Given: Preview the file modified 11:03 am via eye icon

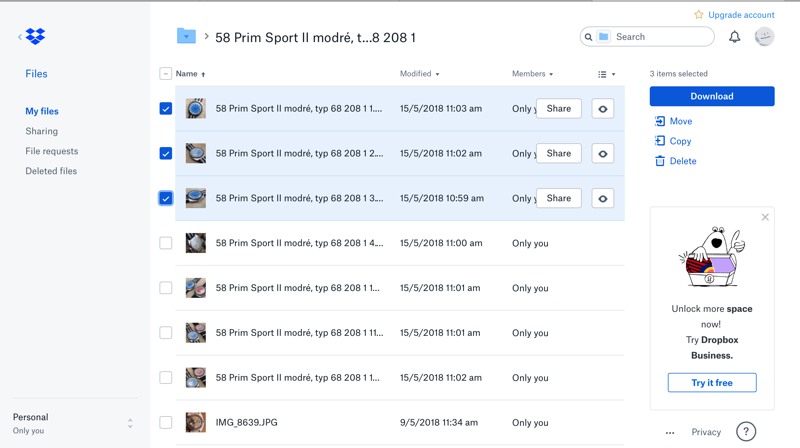Looking at the screenshot, I should pyautogui.click(x=603, y=109).
